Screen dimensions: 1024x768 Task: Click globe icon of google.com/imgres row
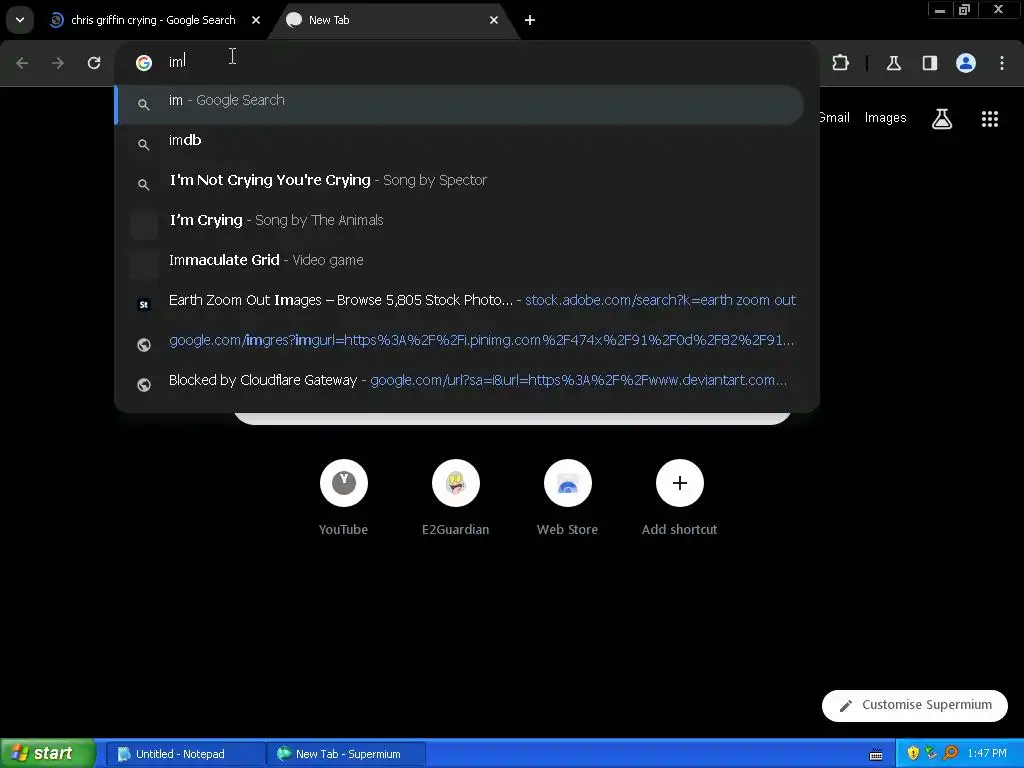pos(144,344)
